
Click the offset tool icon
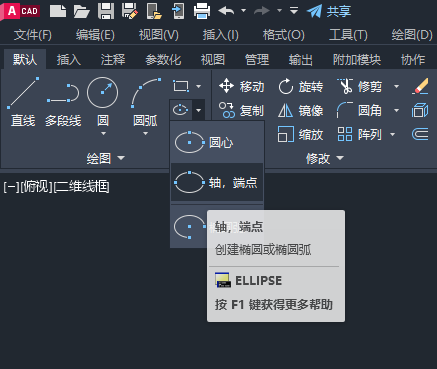[420, 134]
